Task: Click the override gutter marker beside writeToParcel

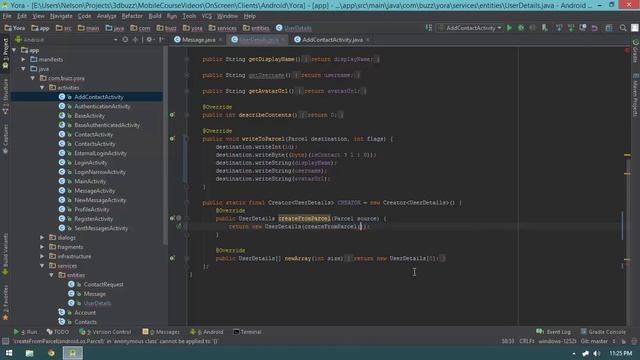Action: click(x=172, y=139)
